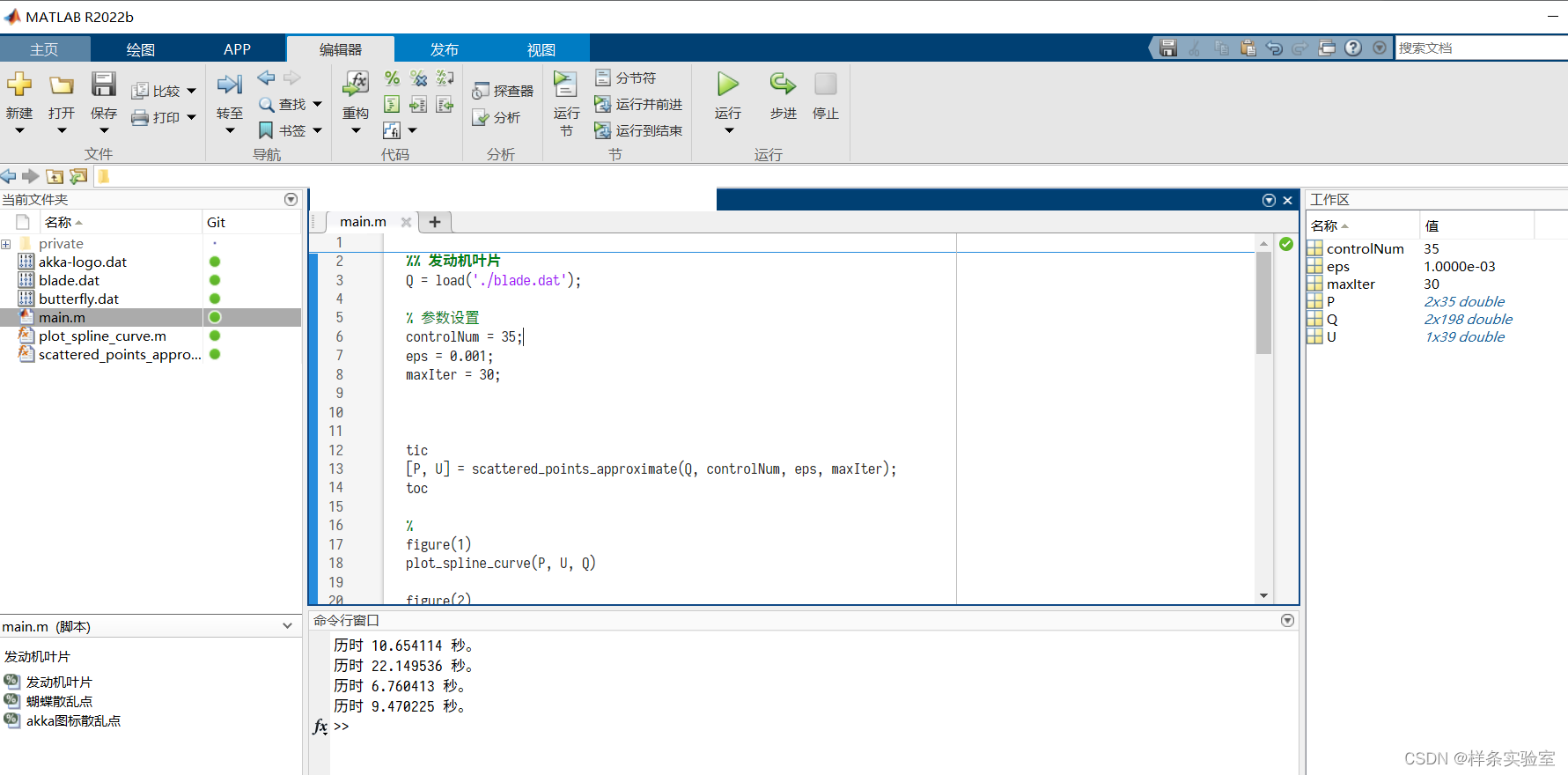The width and height of the screenshot is (1568, 775).
Task: Click the New file (新建) icon
Action: point(19,85)
